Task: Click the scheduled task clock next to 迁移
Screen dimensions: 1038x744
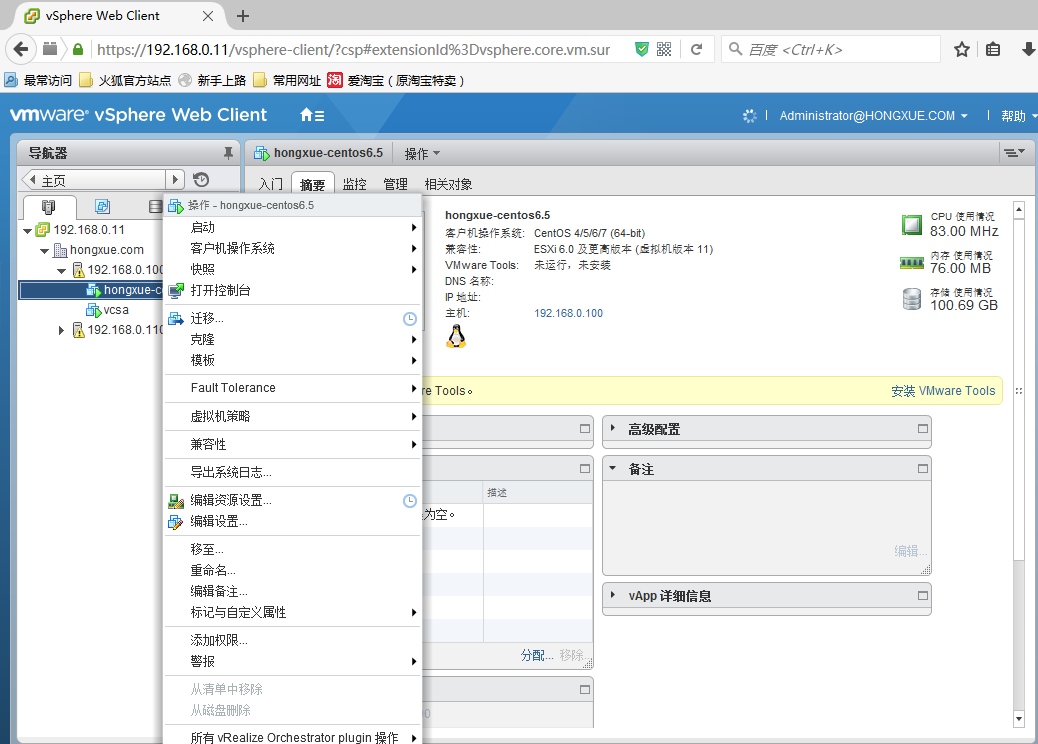Action: click(x=410, y=319)
